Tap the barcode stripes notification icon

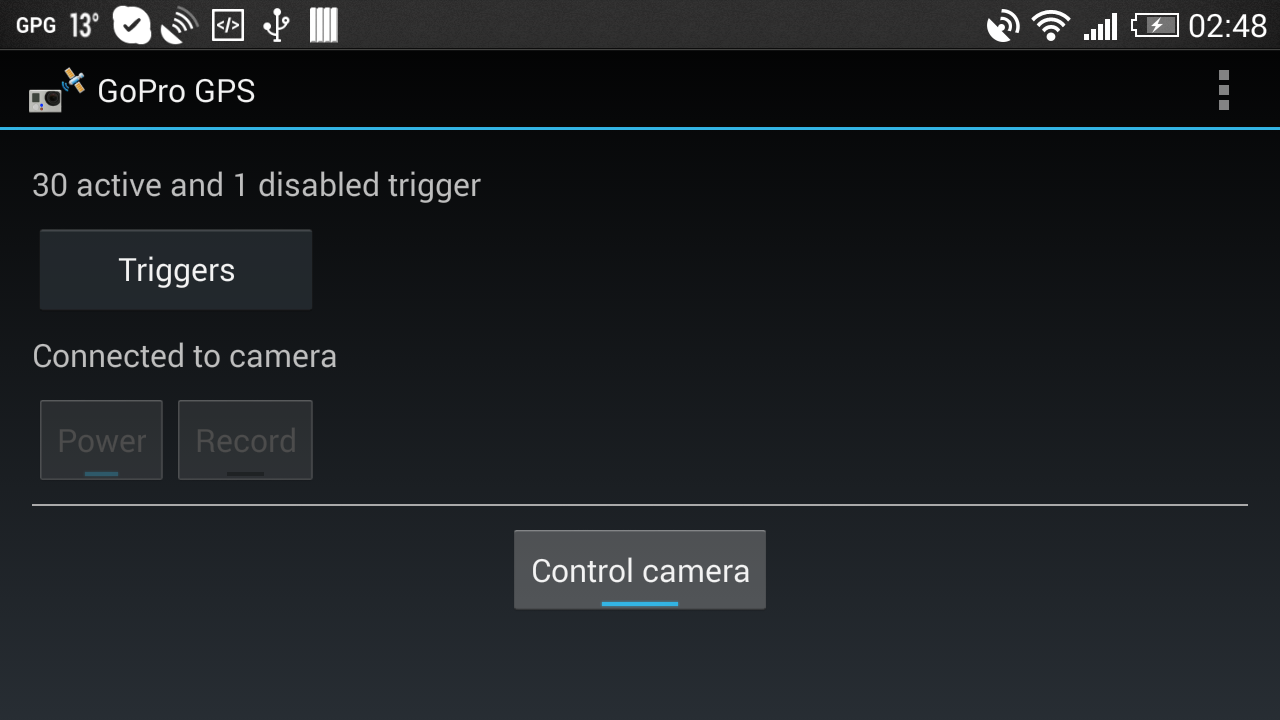coord(323,25)
